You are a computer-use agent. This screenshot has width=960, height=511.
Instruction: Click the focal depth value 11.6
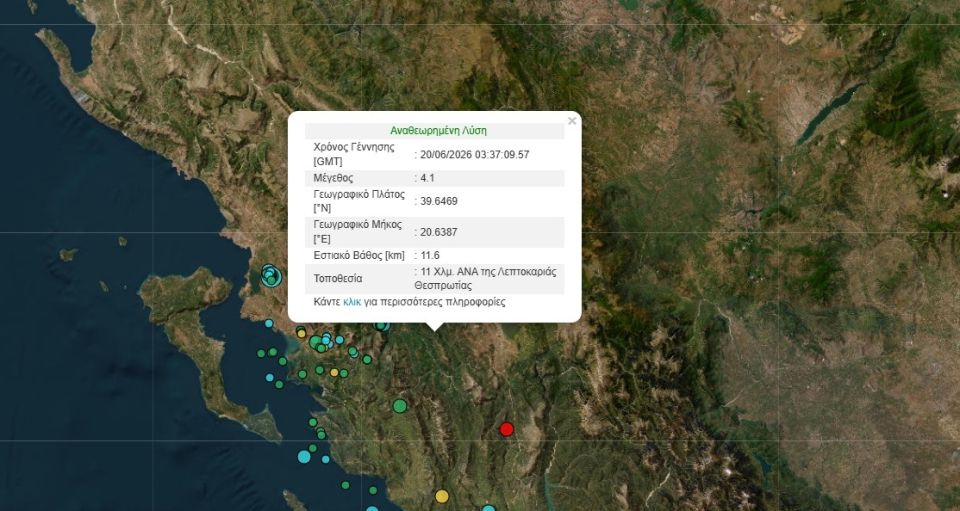(x=430, y=255)
